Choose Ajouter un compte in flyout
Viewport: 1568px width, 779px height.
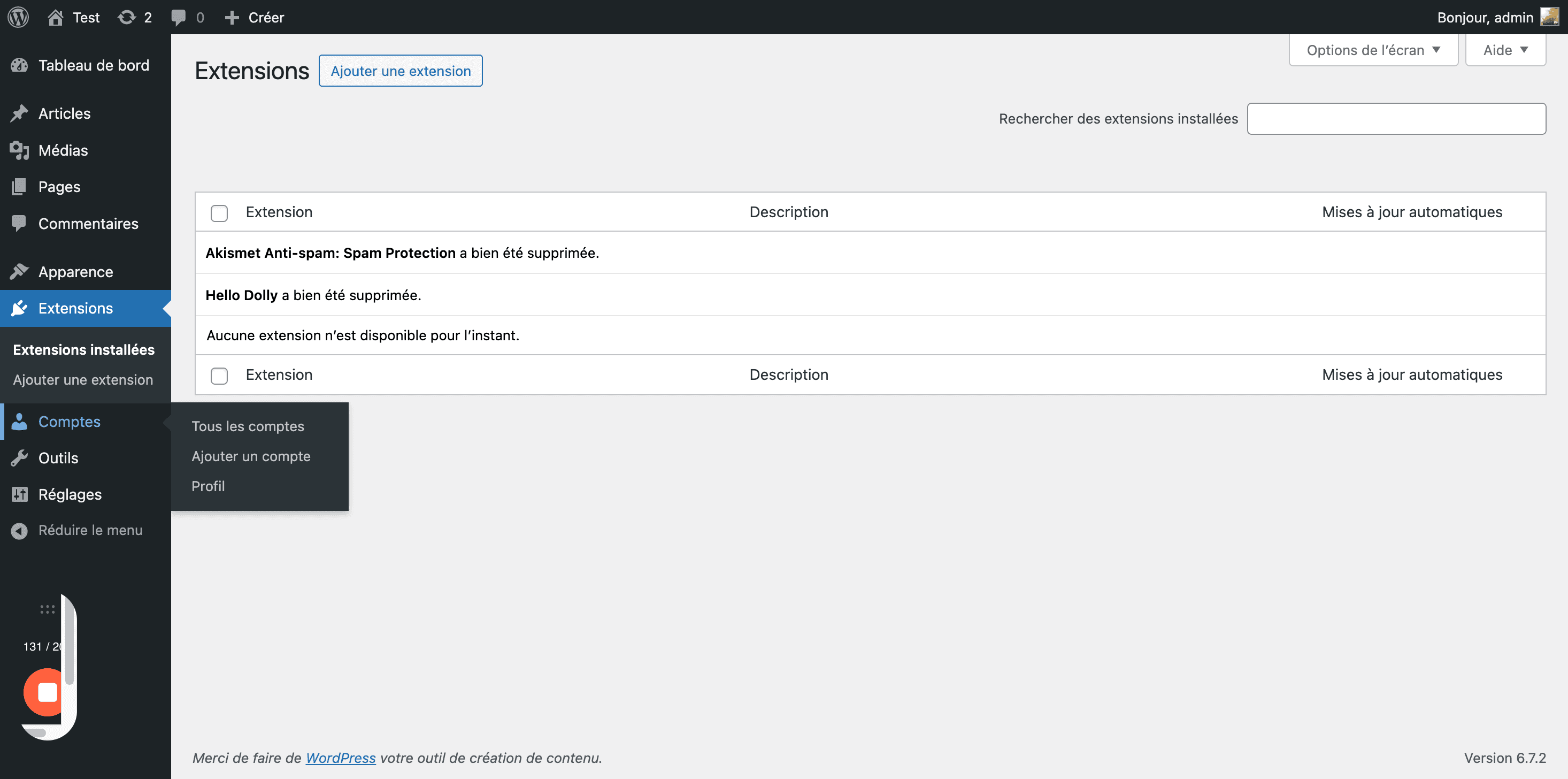pyautogui.click(x=251, y=456)
